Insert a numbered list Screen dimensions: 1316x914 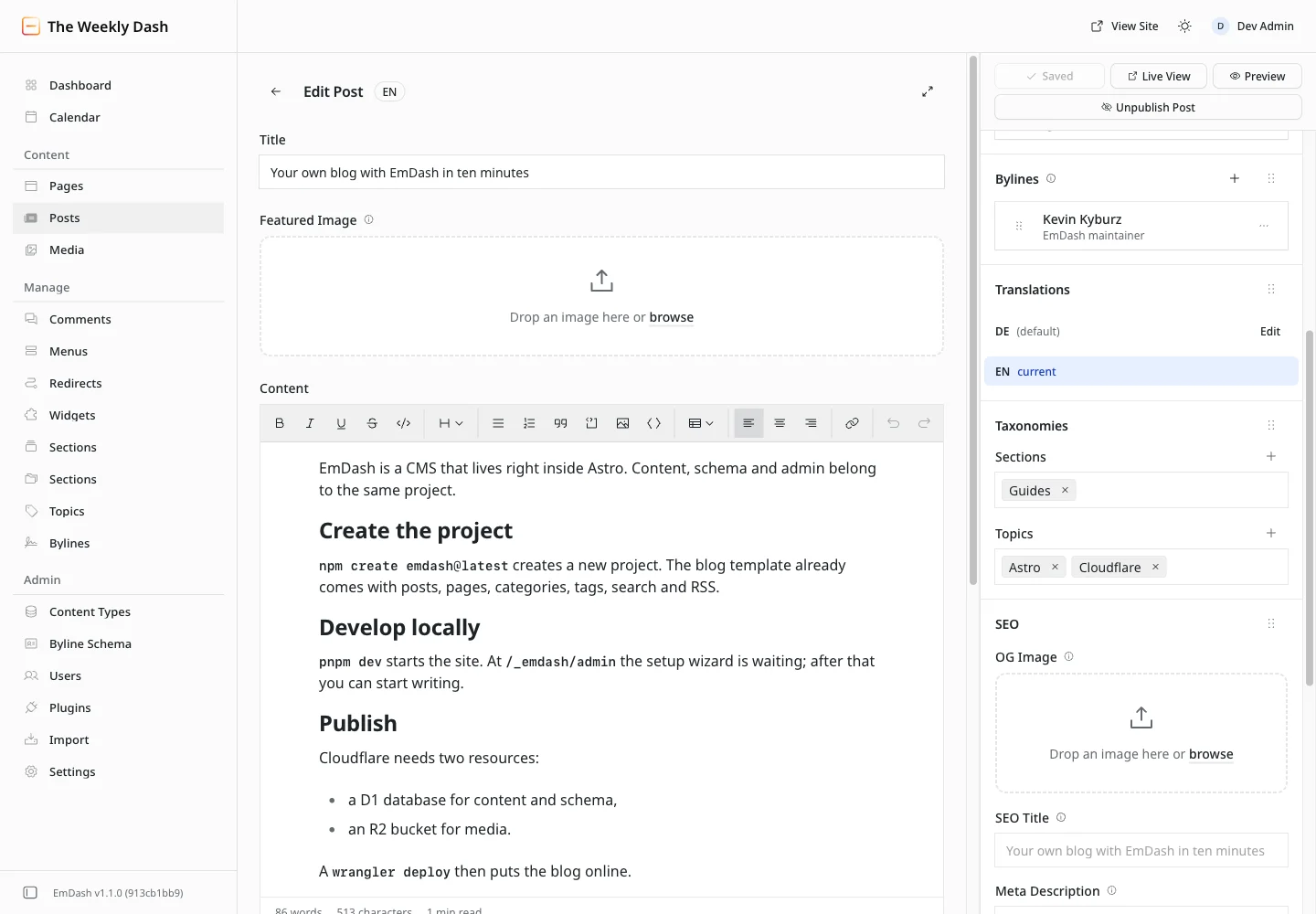tap(529, 423)
